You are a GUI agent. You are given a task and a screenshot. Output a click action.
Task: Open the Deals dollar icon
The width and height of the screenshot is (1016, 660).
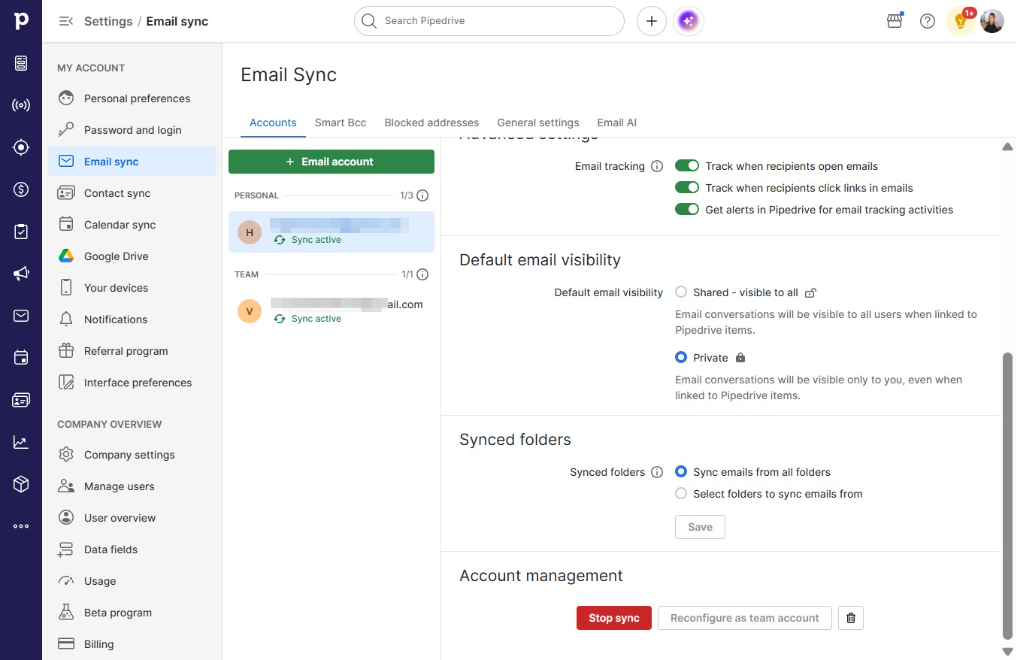point(21,189)
